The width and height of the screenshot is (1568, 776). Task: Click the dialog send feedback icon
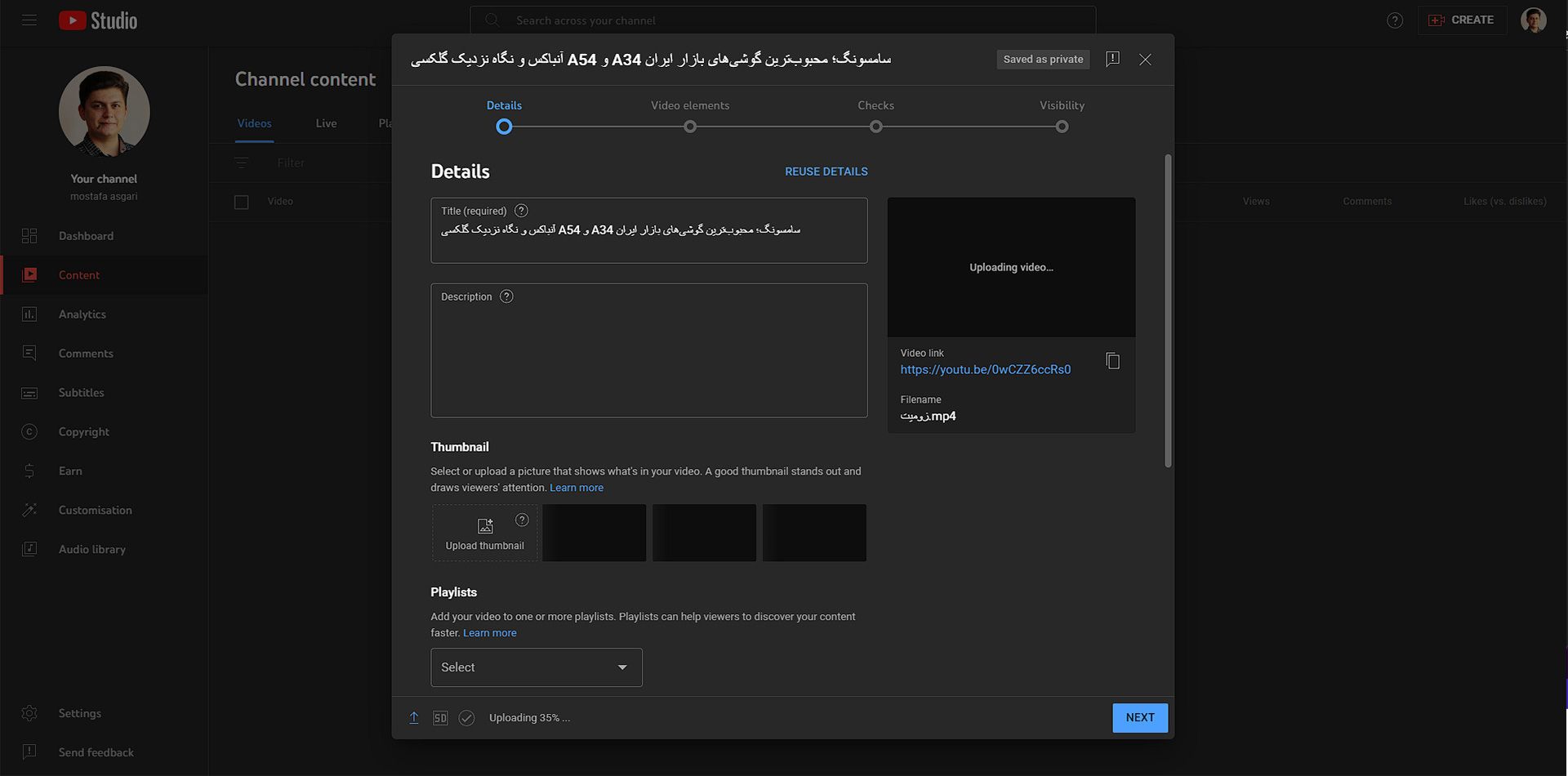[x=1112, y=60]
